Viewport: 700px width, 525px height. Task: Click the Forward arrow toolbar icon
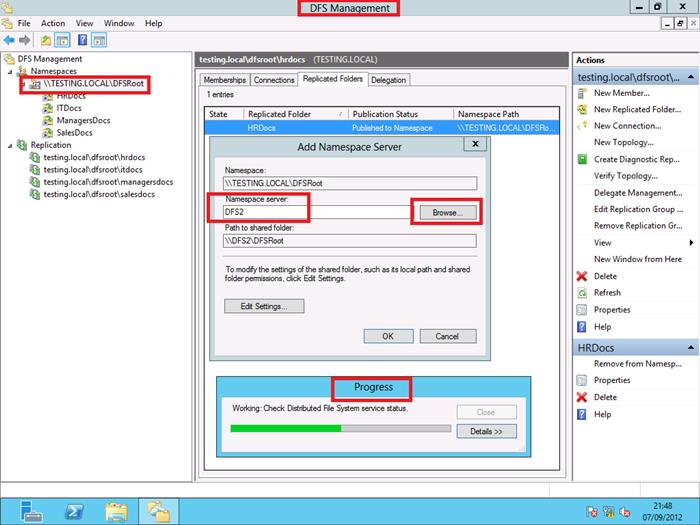click(x=25, y=41)
